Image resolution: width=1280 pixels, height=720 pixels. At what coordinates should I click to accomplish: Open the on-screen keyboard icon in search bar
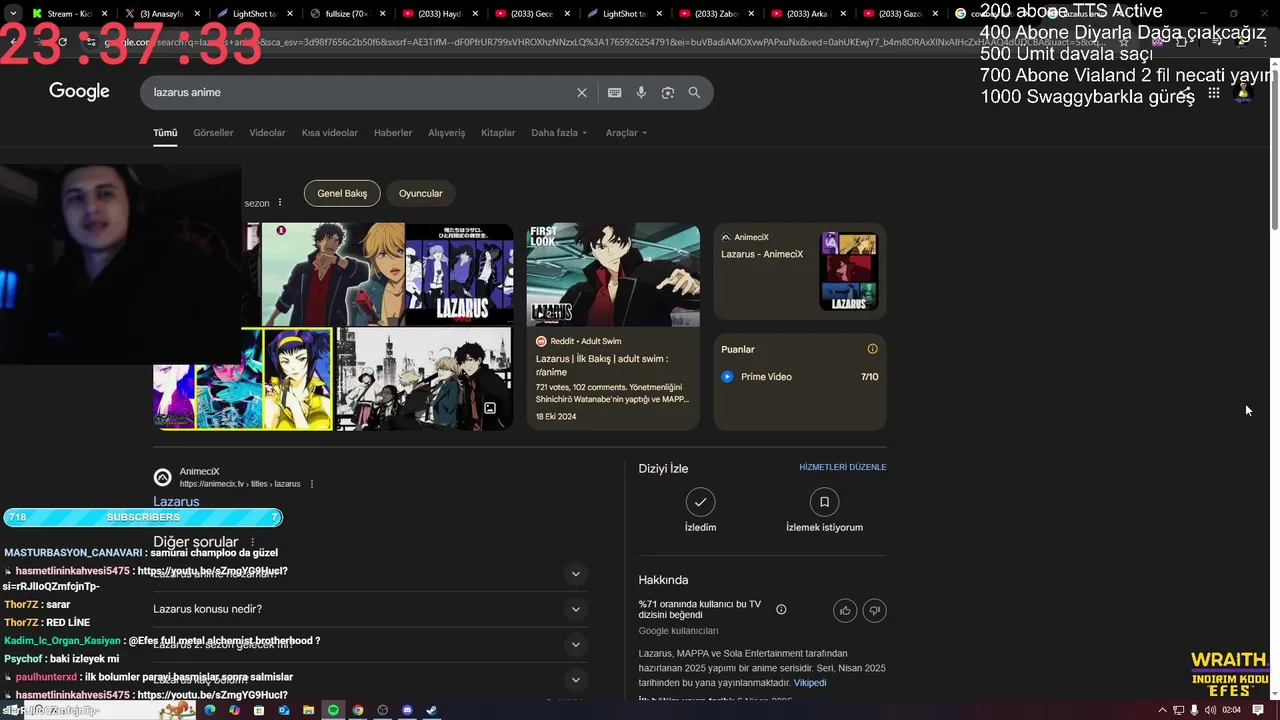615,92
